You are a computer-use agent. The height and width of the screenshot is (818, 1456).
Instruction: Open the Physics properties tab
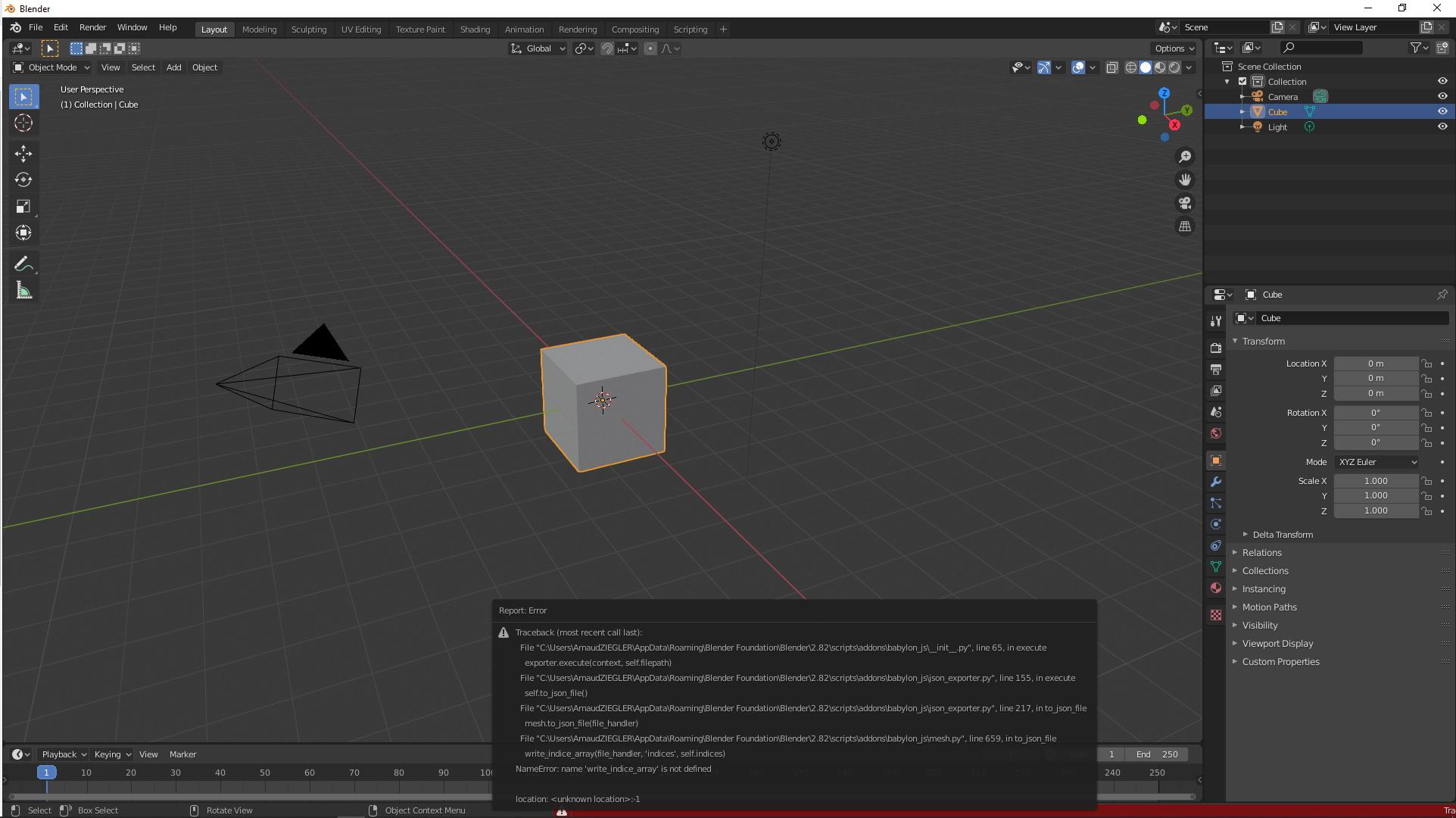pos(1216,524)
